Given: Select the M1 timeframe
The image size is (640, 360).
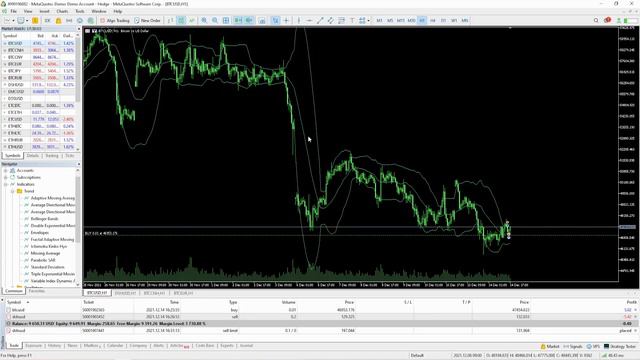Looking at the screenshot, I should click(379, 20).
